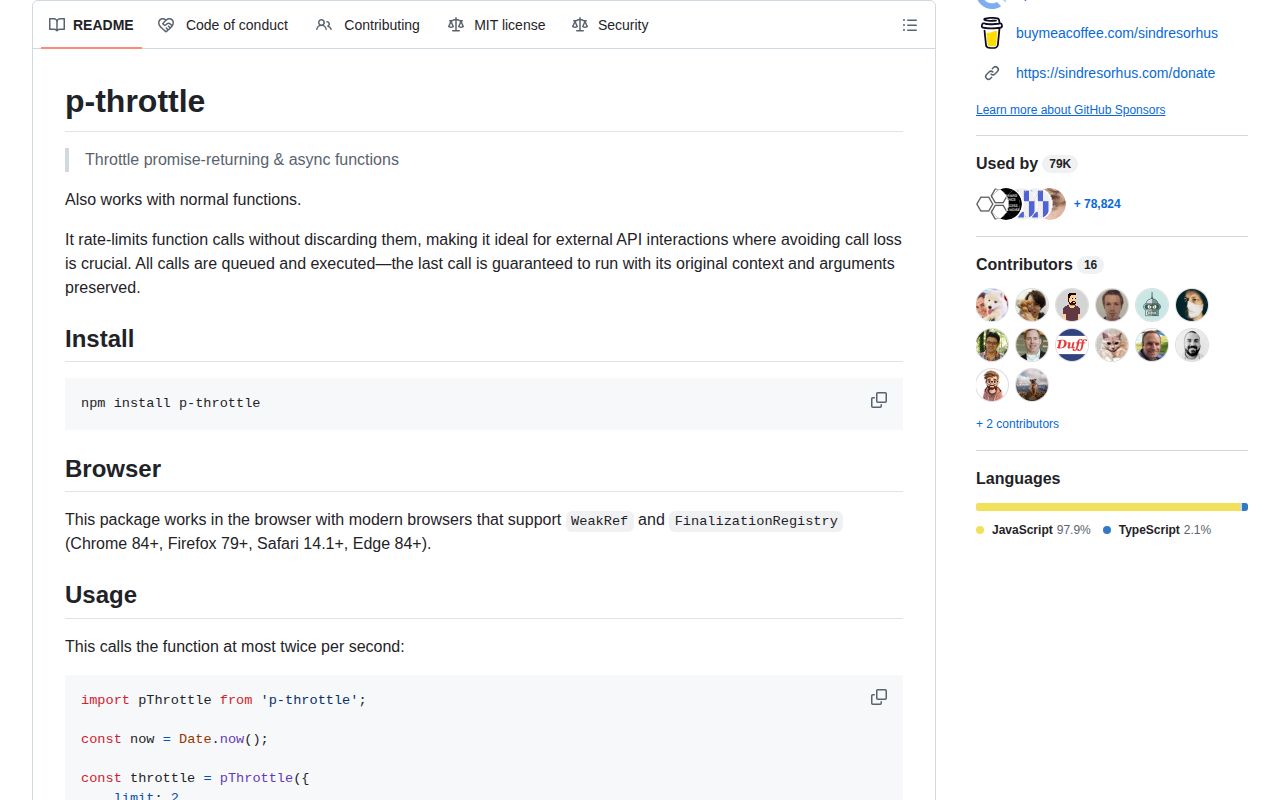Click the hexagon dependent repo avatar
1280x800 pixels.
pyautogui.click(x=988, y=204)
